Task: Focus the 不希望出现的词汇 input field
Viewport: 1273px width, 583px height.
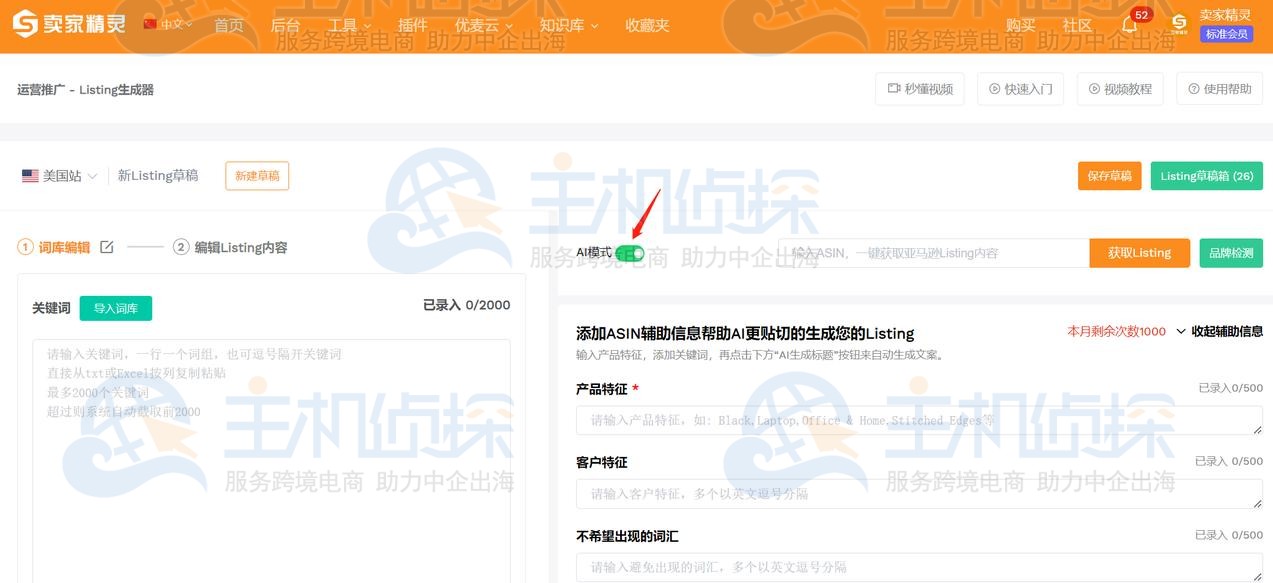Action: click(x=919, y=567)
